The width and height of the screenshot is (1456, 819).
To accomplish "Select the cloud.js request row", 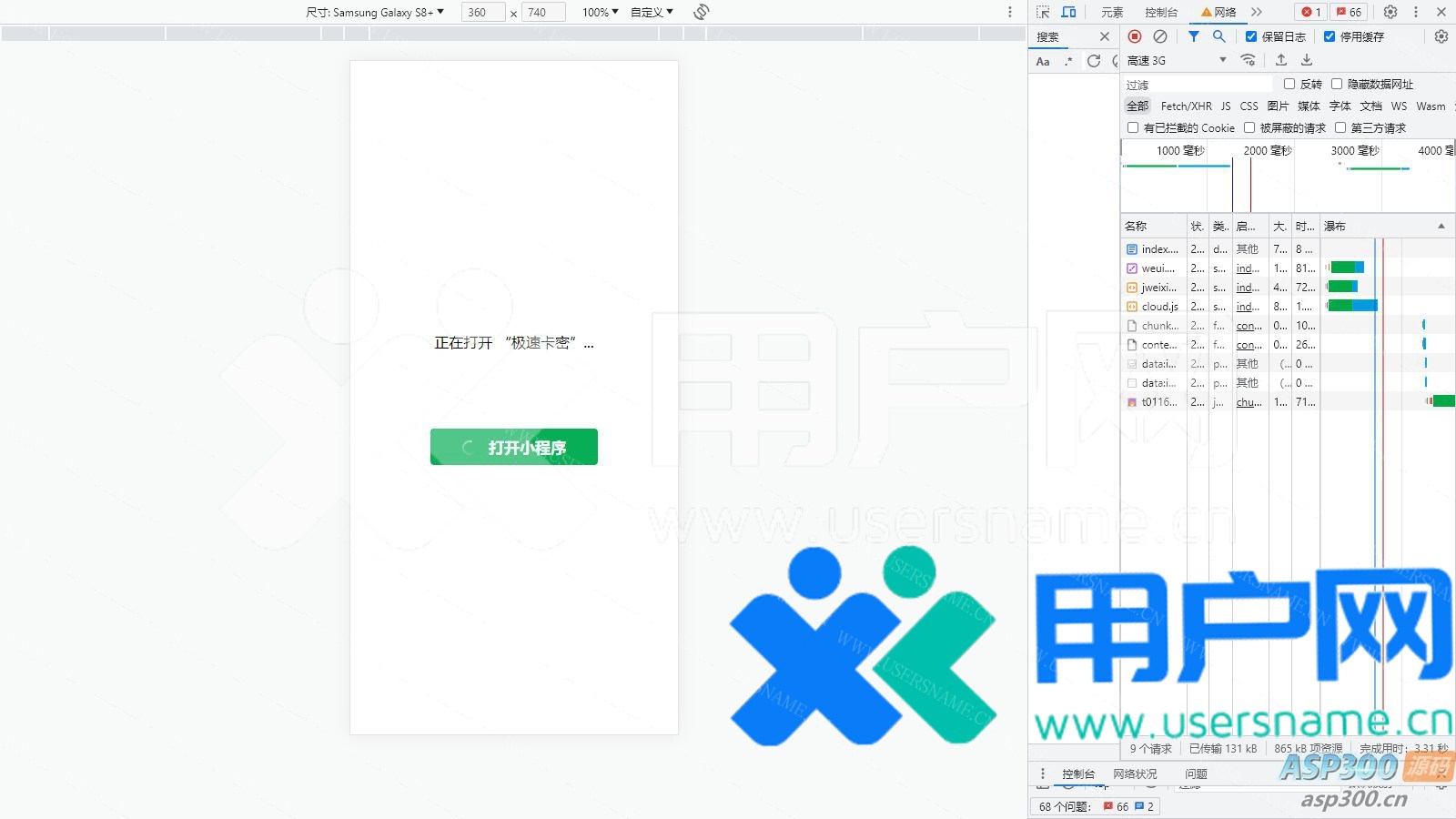I will [x=1288, y=307].
